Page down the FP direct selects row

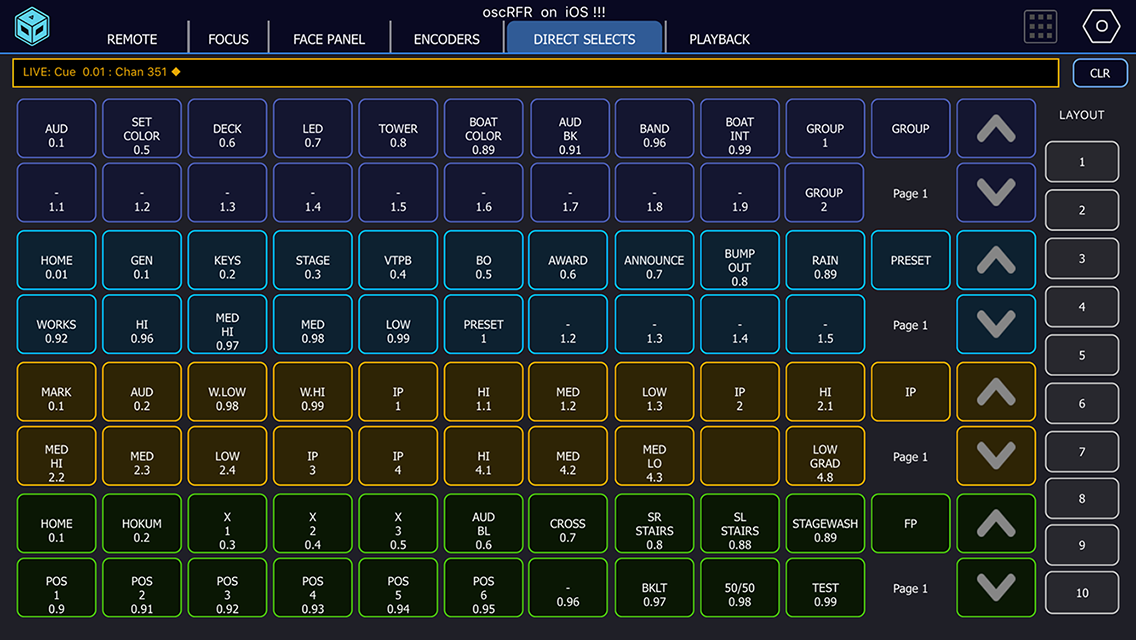[996, 588]
